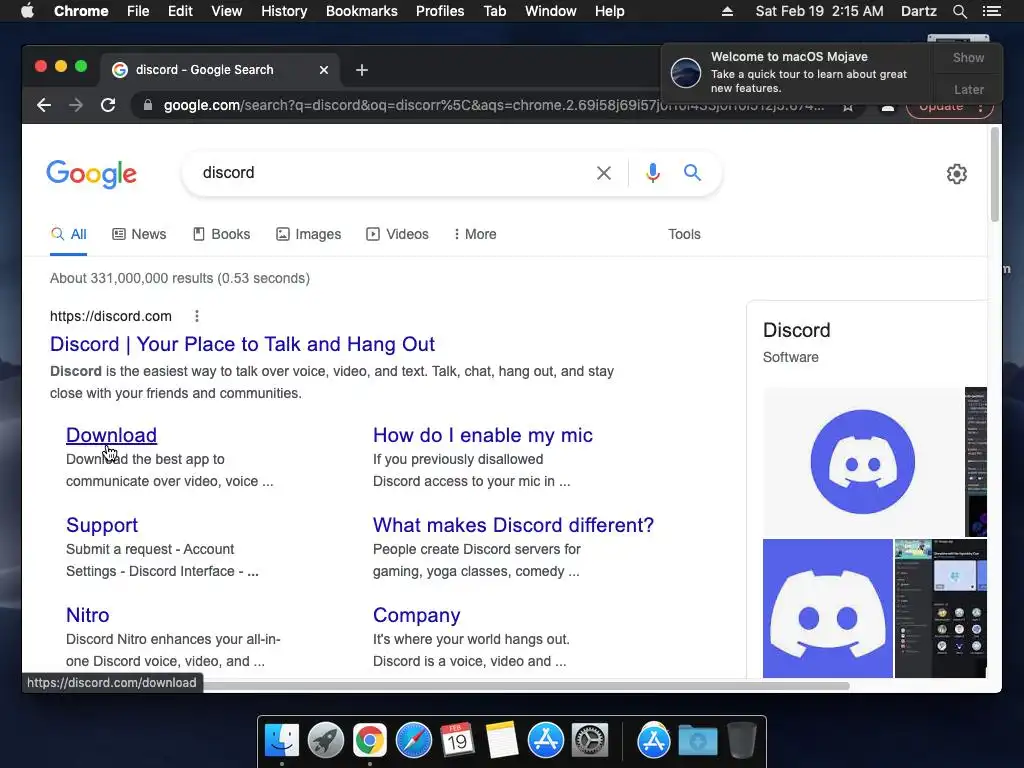1024x768 pixels.
Task: Switch to Images results tab
Action: coord(308,234)
